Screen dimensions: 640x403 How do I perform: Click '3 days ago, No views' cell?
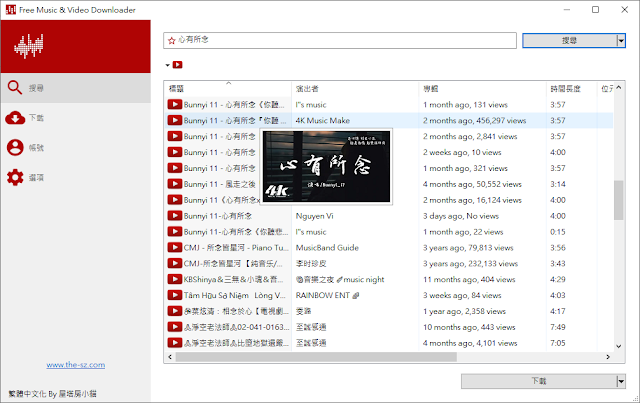[461, 216]
